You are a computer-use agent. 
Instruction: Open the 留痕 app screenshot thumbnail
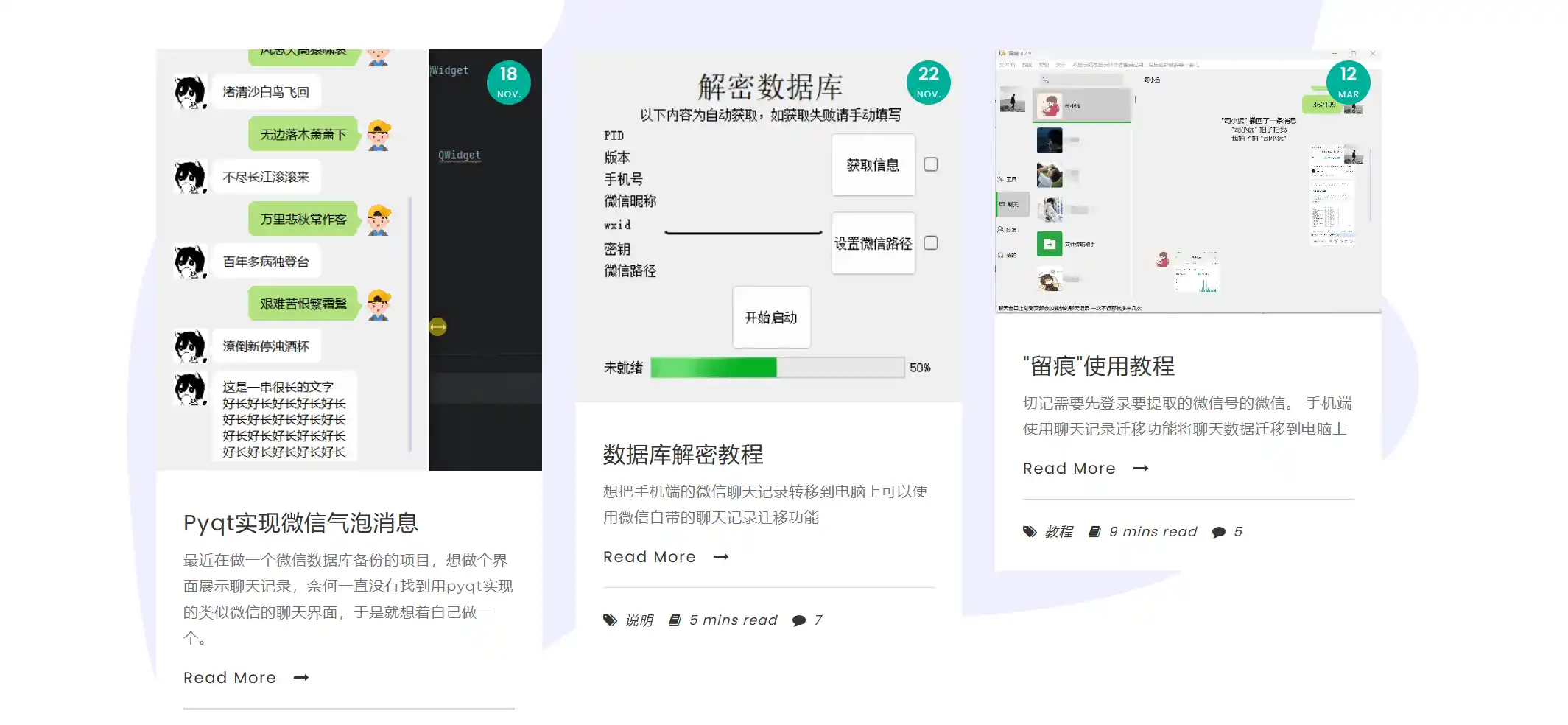coord(1189,181)
